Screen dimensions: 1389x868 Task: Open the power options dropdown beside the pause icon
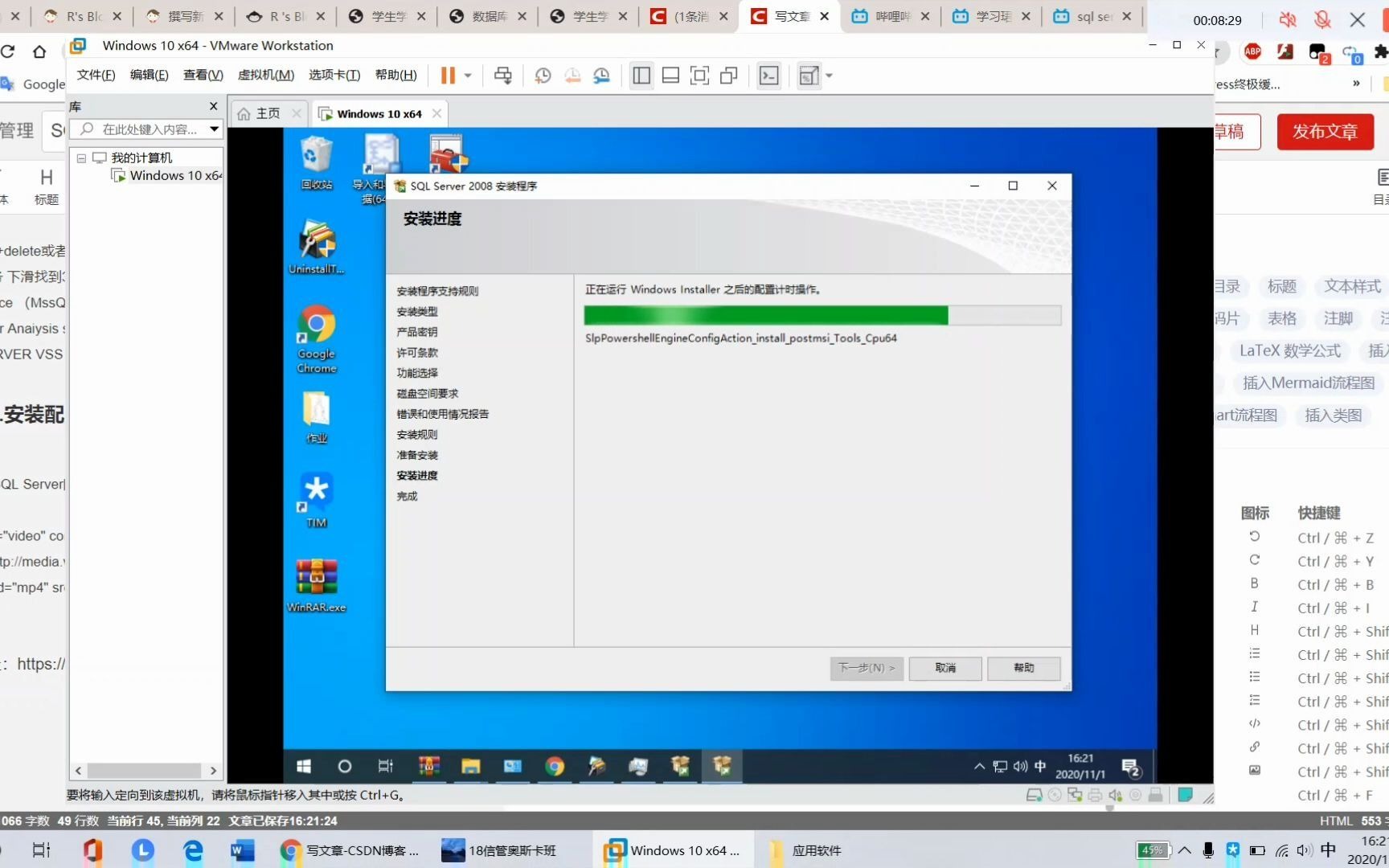(x=468, y=76)
